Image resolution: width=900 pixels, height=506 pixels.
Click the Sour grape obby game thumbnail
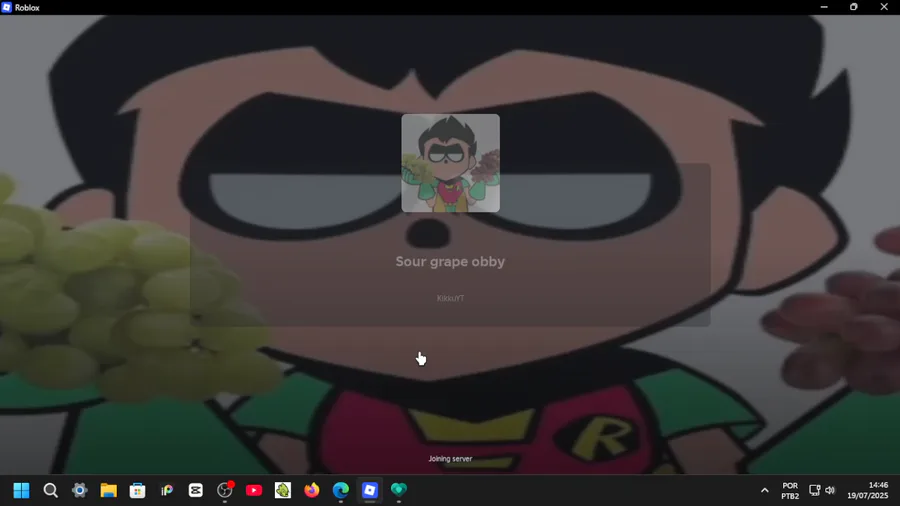coord(451,163)
